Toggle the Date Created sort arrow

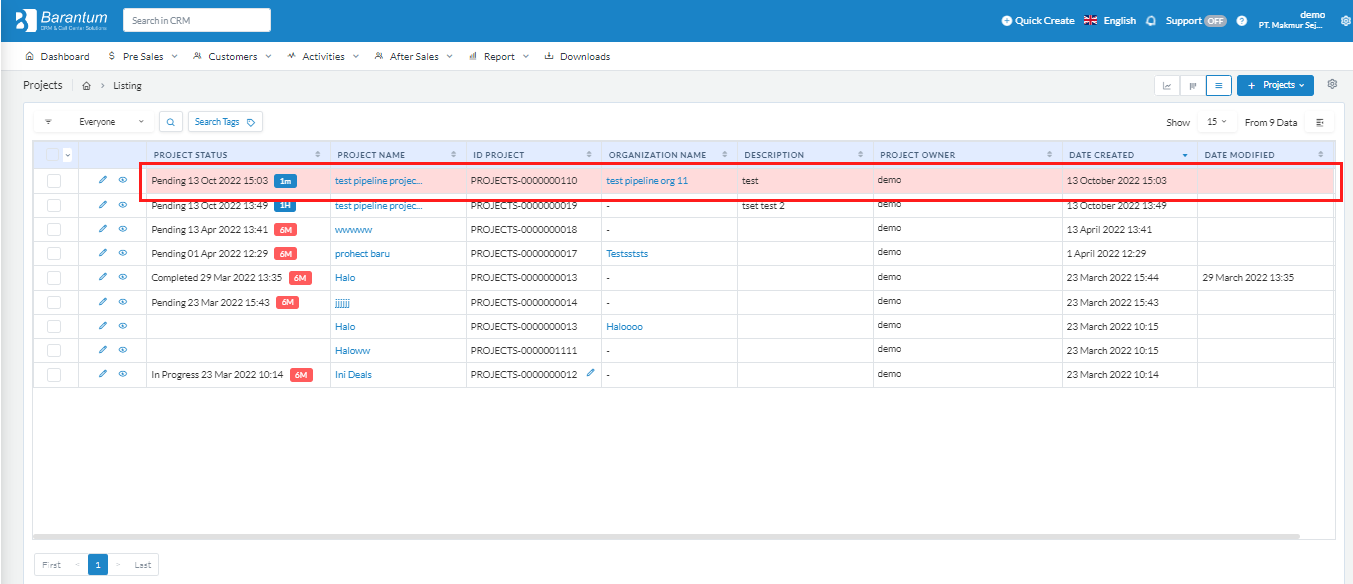tap(1185, 155)
